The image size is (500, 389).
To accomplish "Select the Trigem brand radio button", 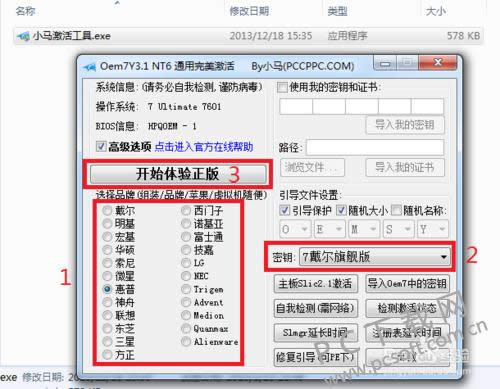I will coord(186,289).
